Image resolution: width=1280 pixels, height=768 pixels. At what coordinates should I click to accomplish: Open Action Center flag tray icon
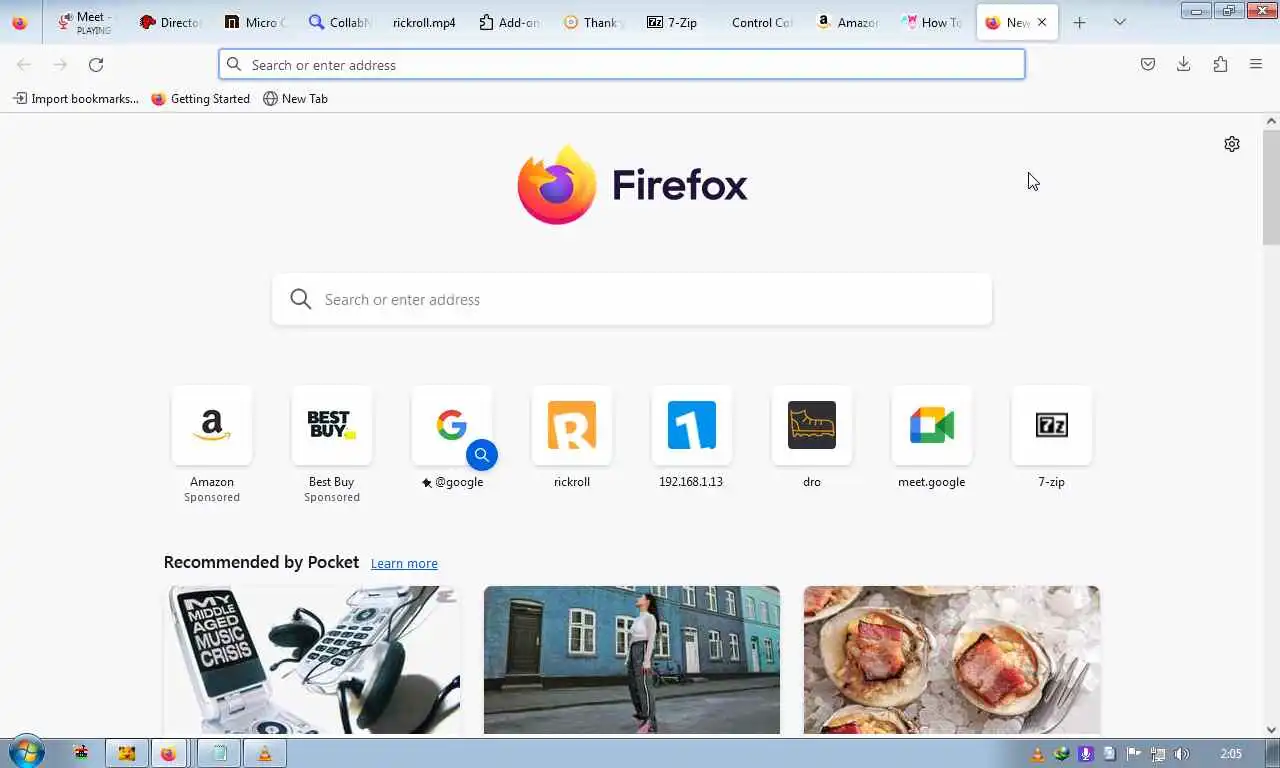[x=1134, y=754]
